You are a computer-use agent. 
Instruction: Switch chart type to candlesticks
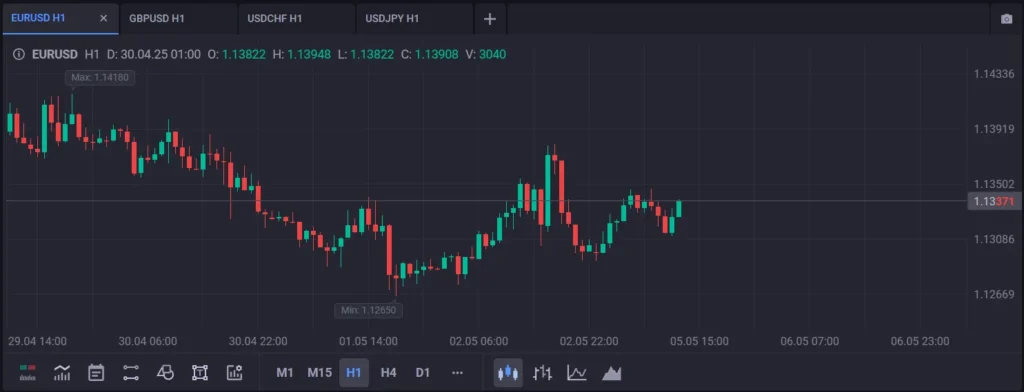pyautogui.click(x=508, y=373)
